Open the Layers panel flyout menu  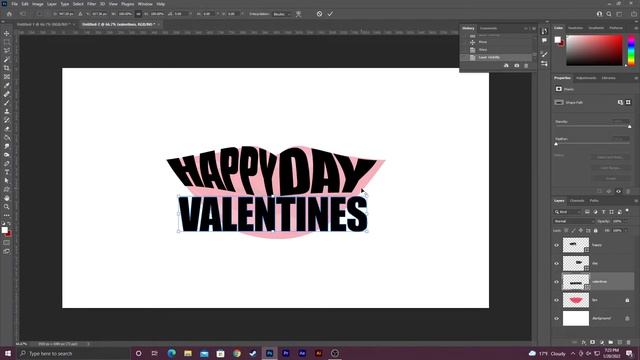(636, 201)
